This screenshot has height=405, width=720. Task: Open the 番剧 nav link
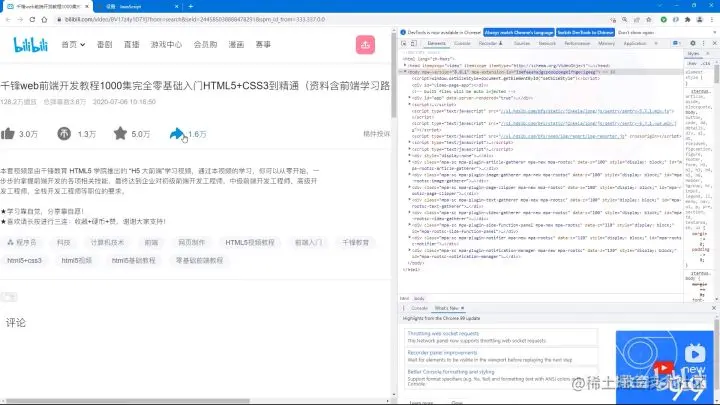pyautogui.click(x=104, y=45)
